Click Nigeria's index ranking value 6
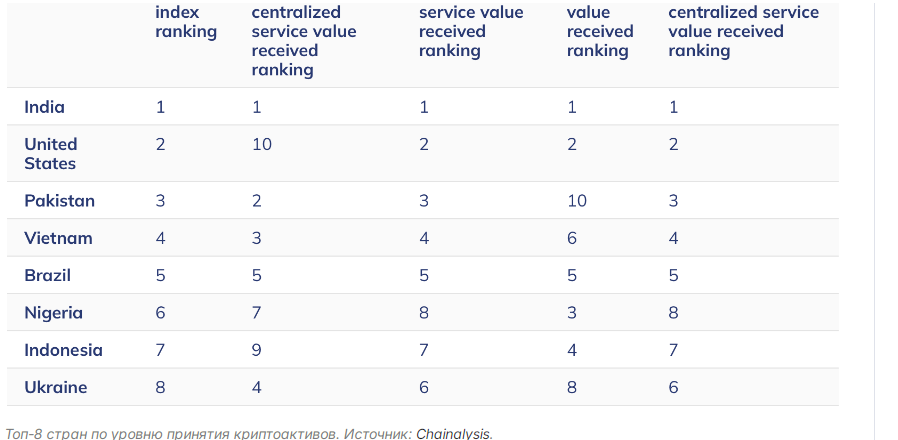Viewport: 898px width, 440px height. (160, 313)
